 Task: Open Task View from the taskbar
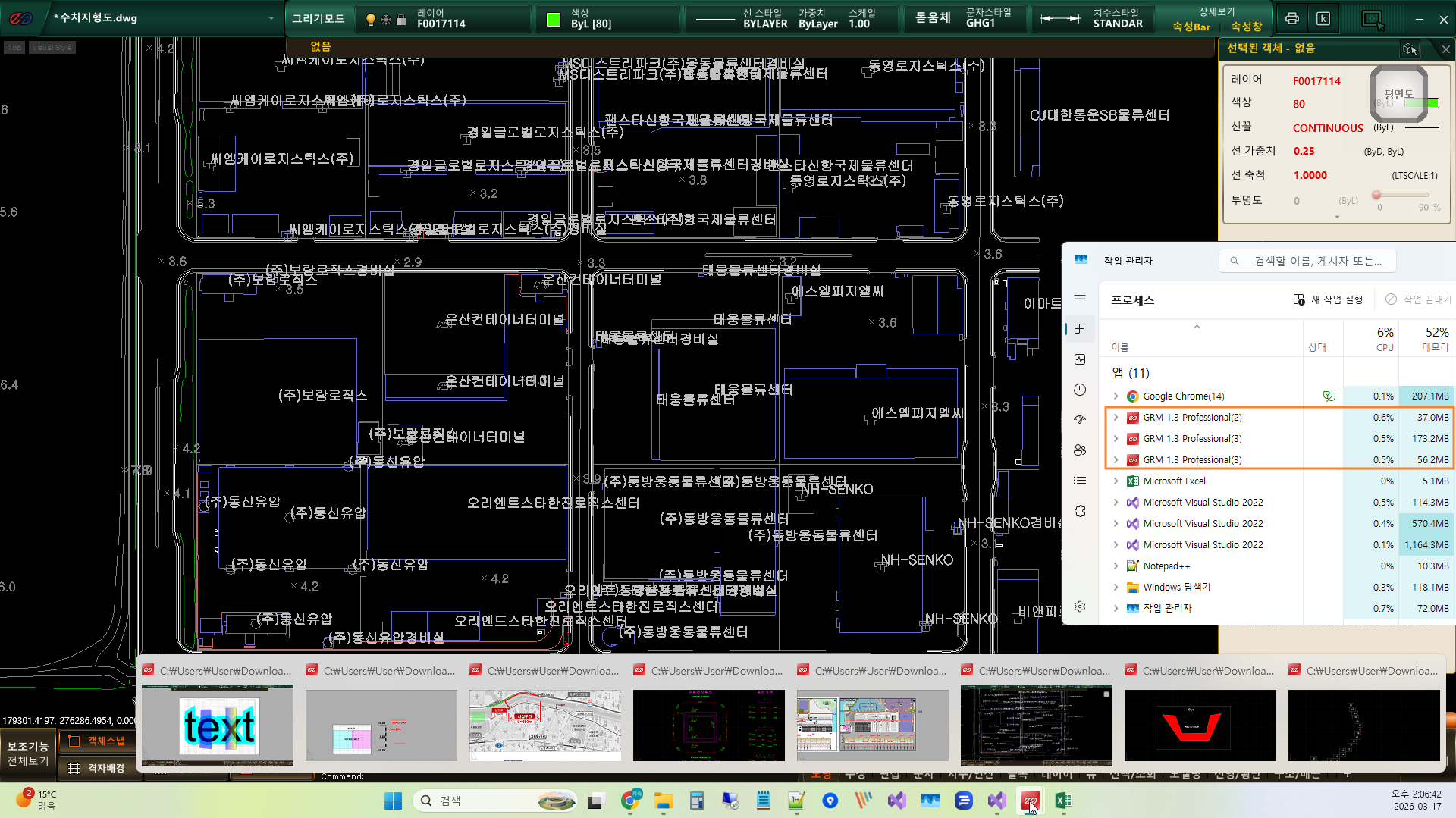[596, 801]
